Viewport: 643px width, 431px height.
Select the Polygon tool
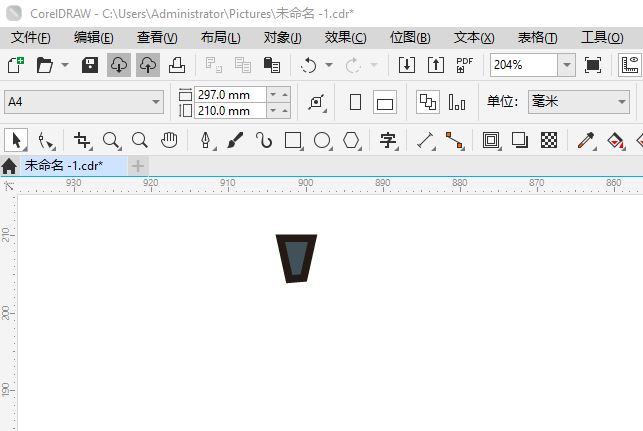pos(351,140)
